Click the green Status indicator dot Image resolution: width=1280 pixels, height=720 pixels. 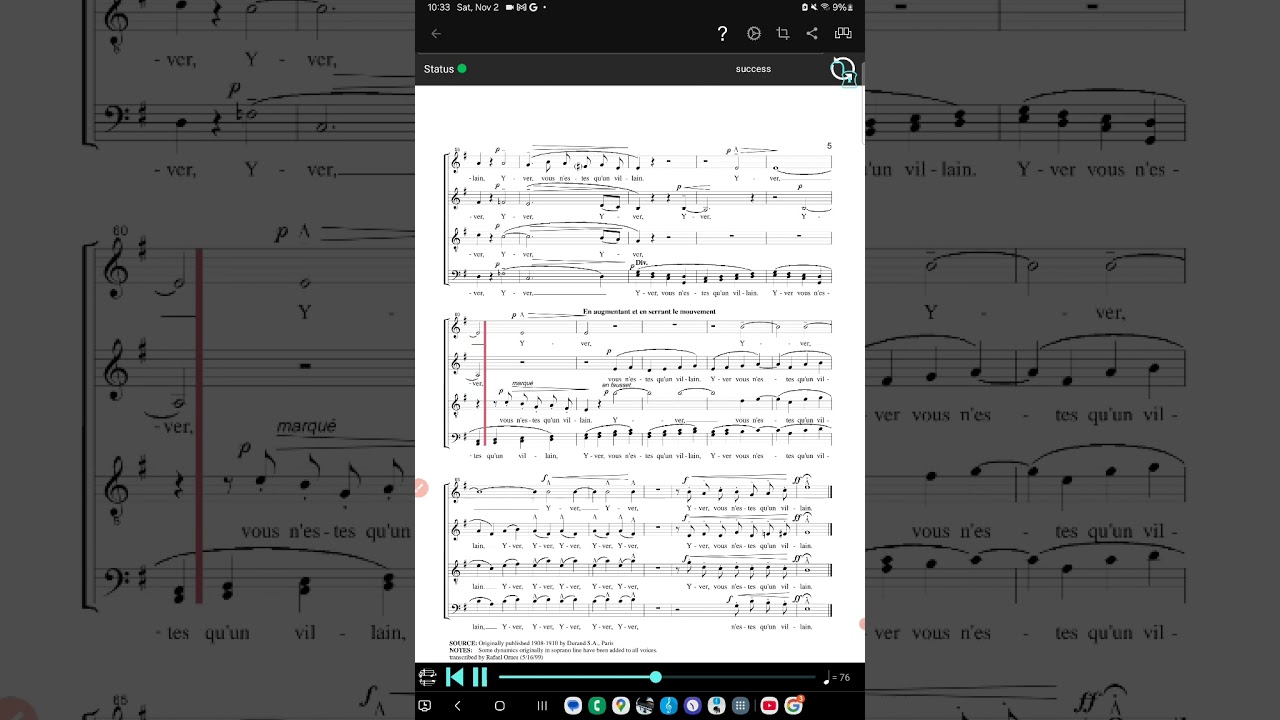click(462, 69)
